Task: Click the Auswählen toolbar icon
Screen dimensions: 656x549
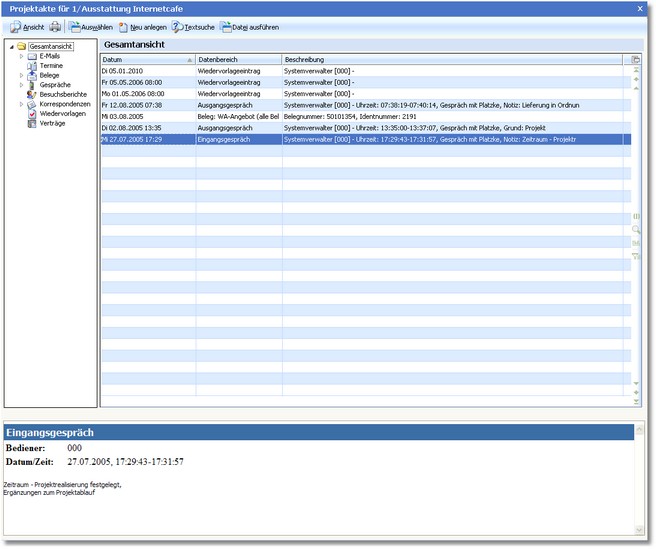Action: tap(91, 27)
